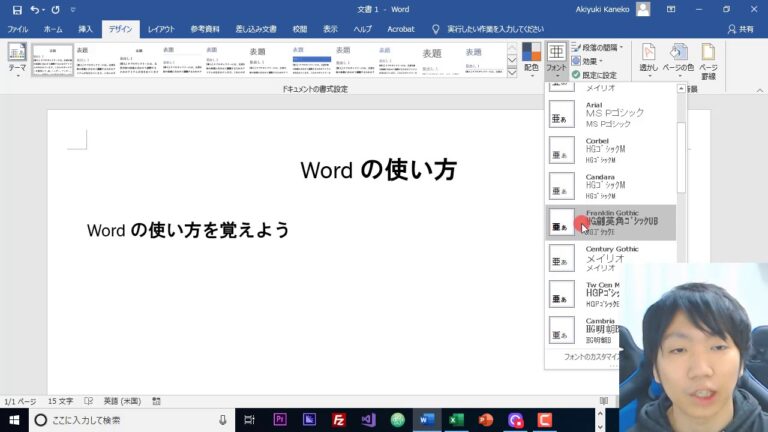Screen dimensions: 768x432
Task: Click the 1/1 ページ page count status
Action: click(x=20, y=401)
